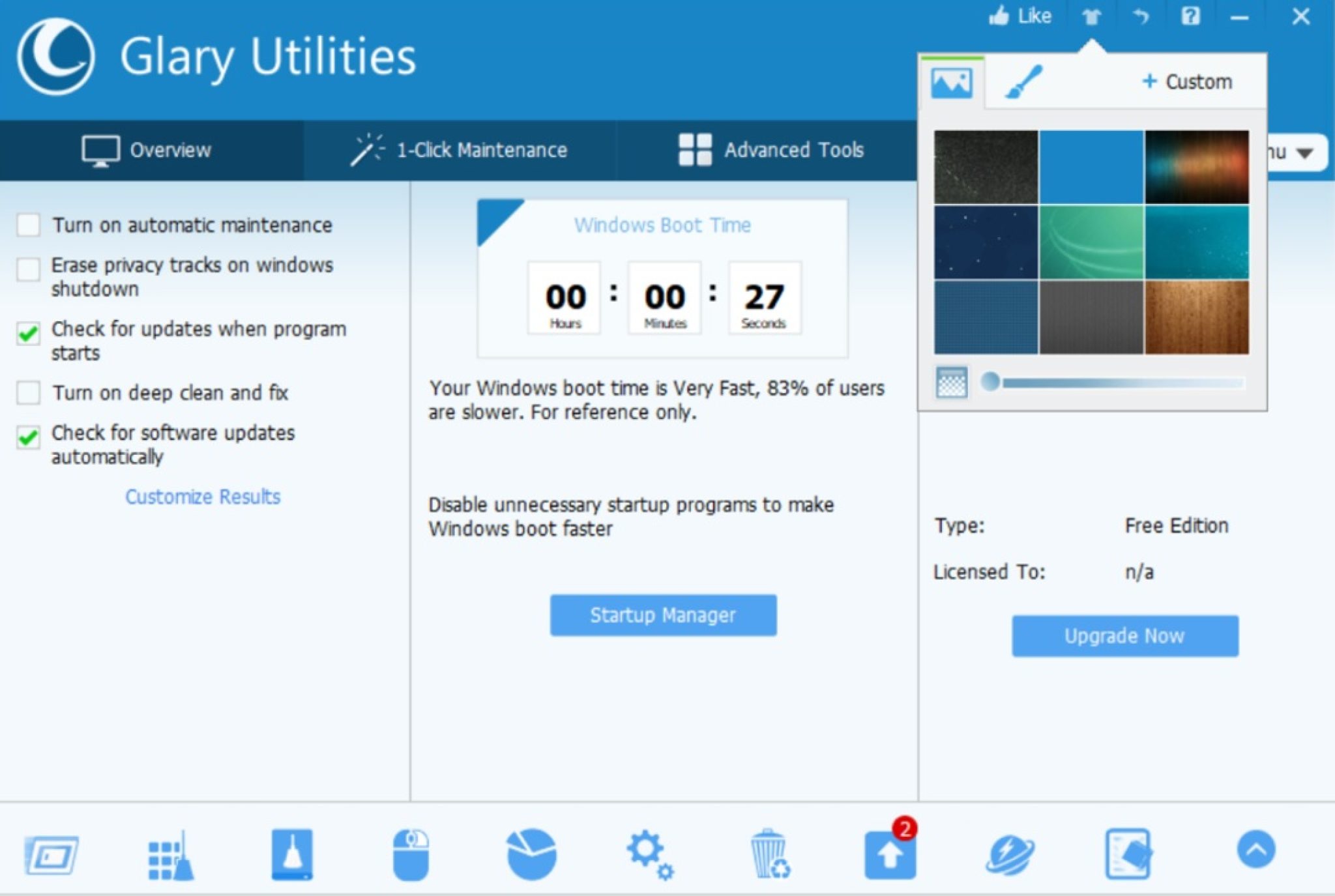Click the Customize Results link

(x=203, y=497)
